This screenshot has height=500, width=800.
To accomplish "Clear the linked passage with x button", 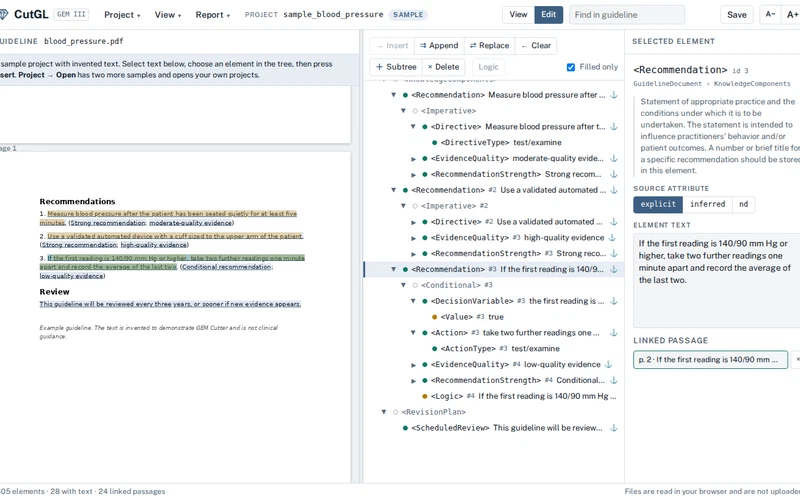I will (x=796, y=359).
